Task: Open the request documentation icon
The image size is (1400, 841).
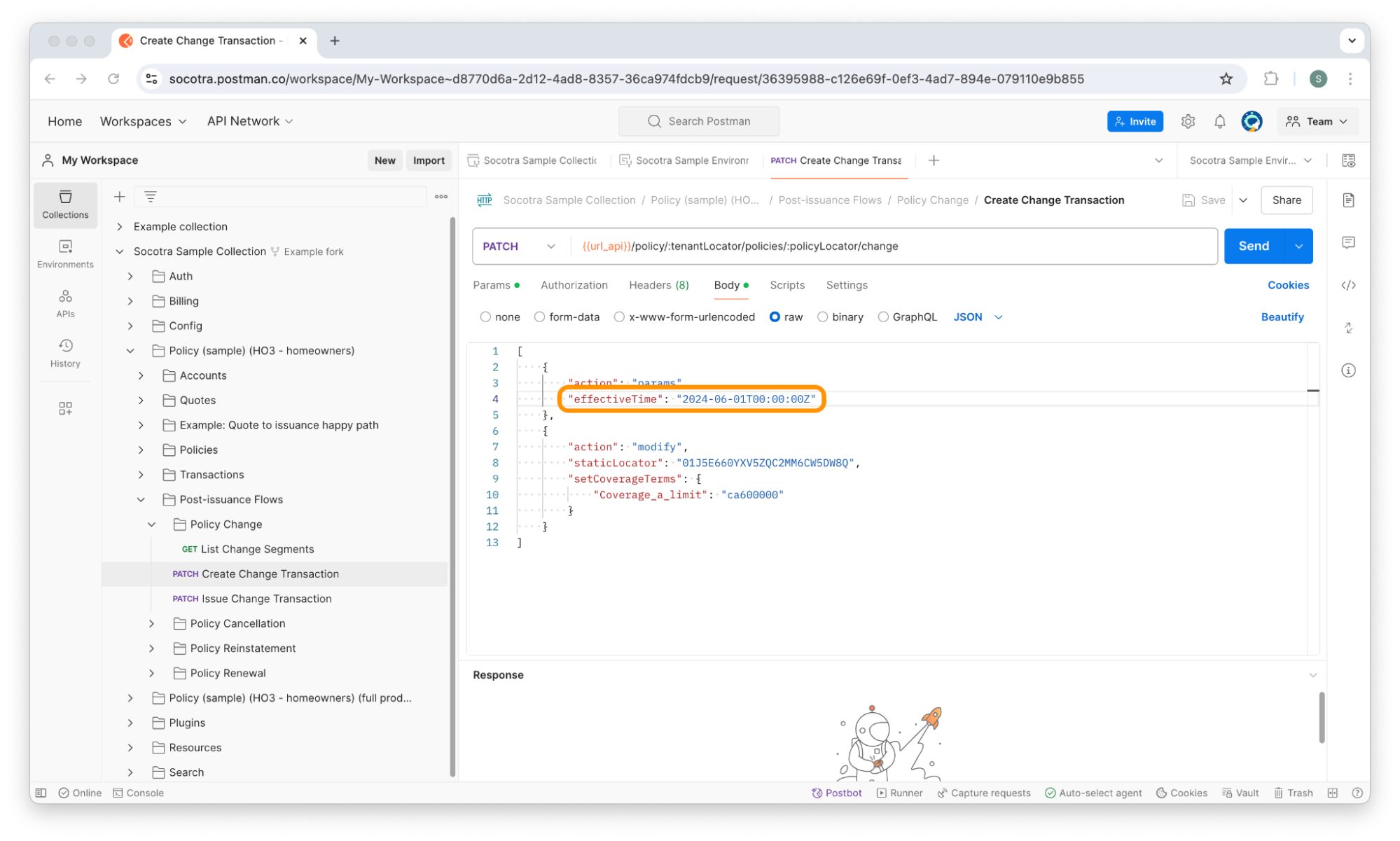Action: [x=1348, y=200]
